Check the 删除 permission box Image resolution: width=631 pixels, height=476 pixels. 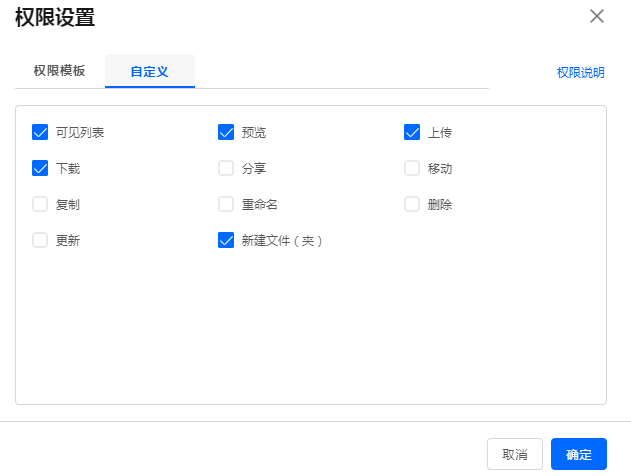pyautogui.click(x=412, y=204)
